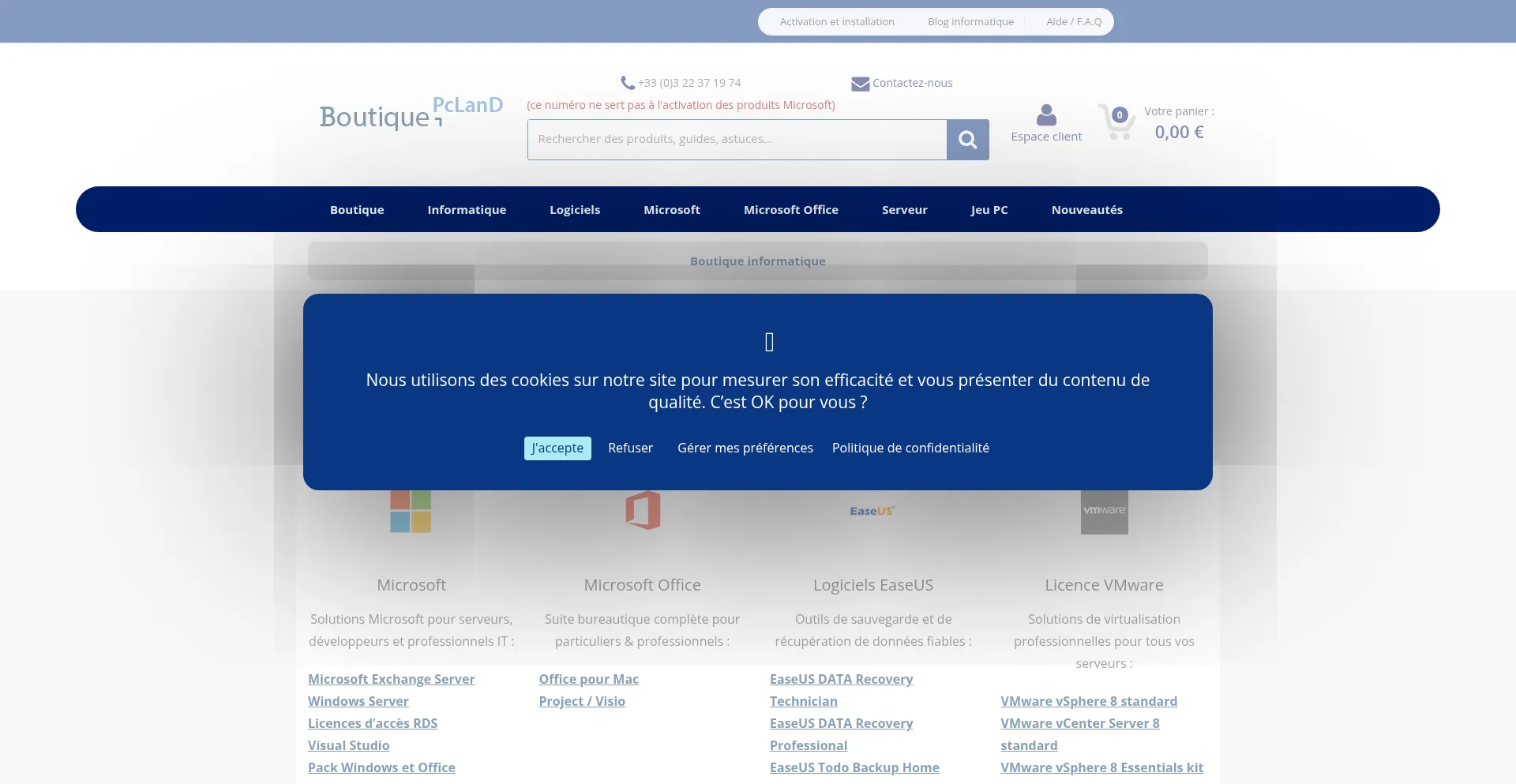Open the Logiciels menu item
The height and width of the screenshot is (784, 1516).
click(x=575, y=210)
